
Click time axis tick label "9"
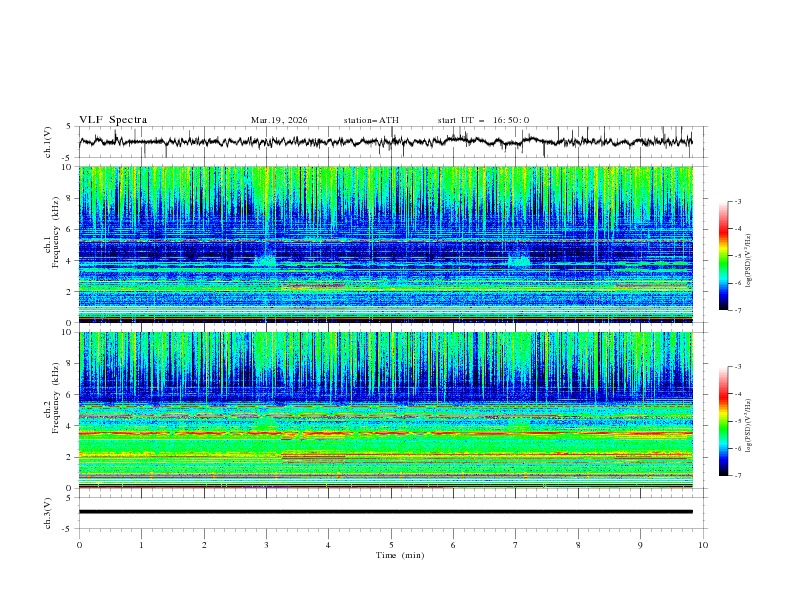pos(640,545)
